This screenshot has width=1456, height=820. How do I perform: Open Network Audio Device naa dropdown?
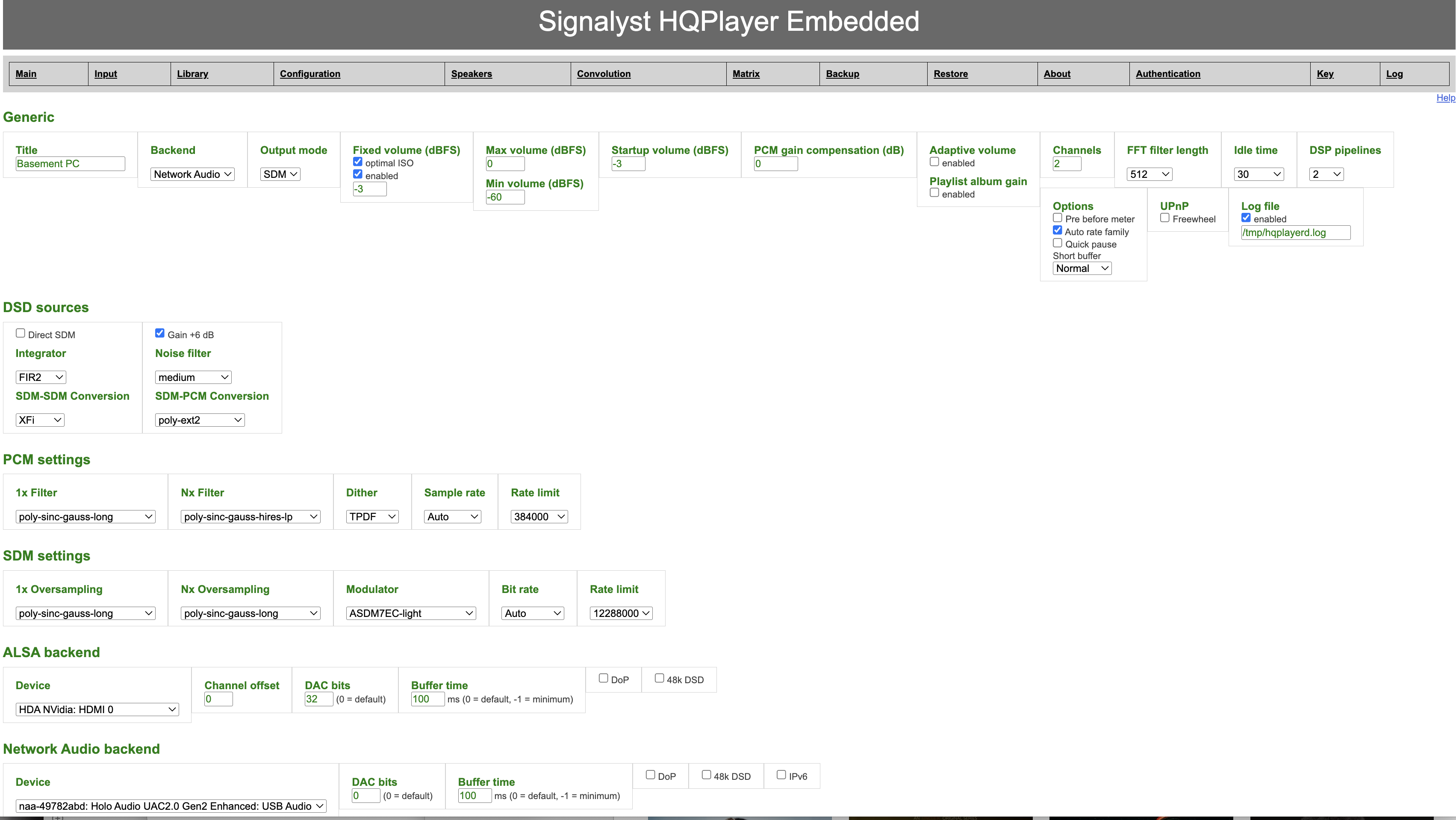[171, 806]
